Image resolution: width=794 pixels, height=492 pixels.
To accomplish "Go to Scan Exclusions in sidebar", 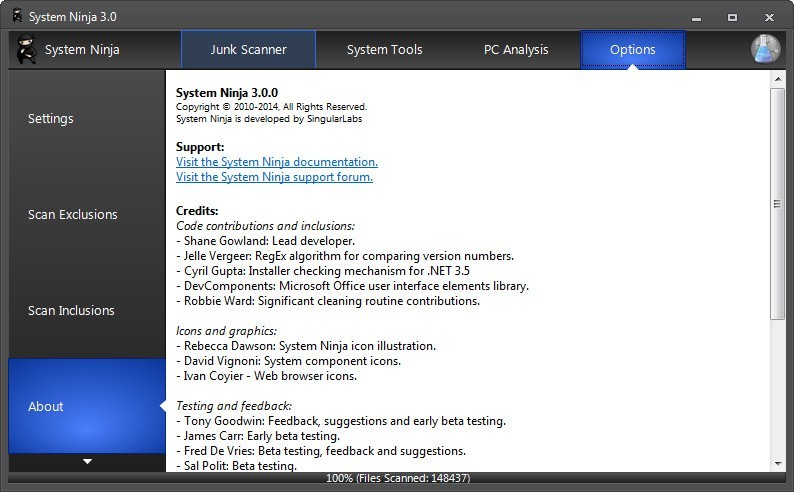I will pyautogui.click(x=87, y=215).
